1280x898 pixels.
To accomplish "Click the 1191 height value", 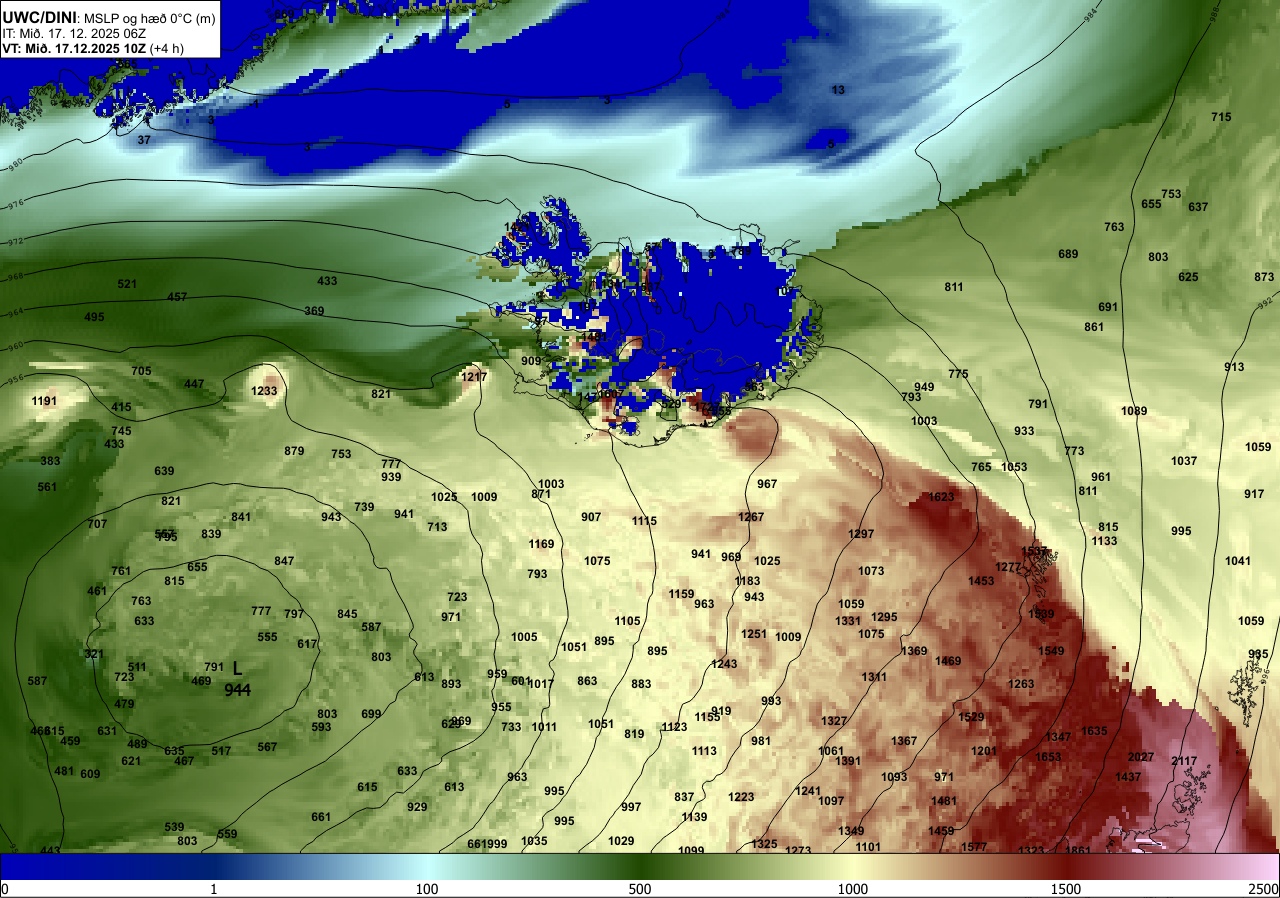I will (x=44, y=401).
